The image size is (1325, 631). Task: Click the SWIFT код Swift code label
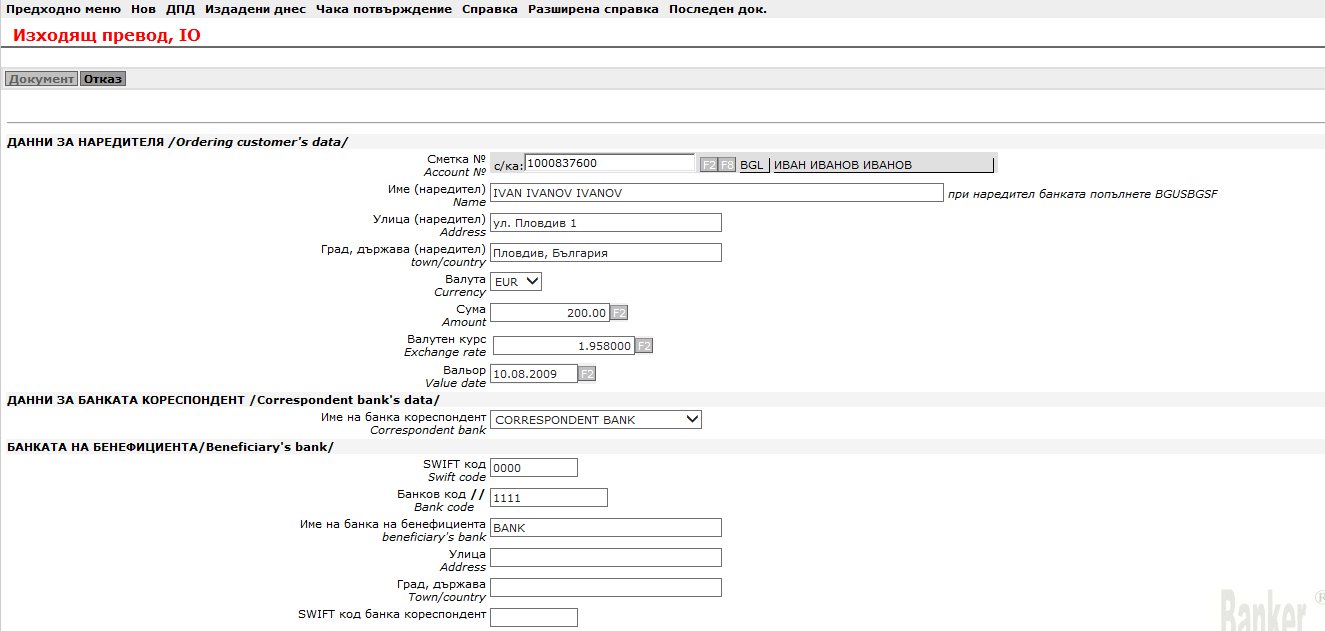point(455,470)
